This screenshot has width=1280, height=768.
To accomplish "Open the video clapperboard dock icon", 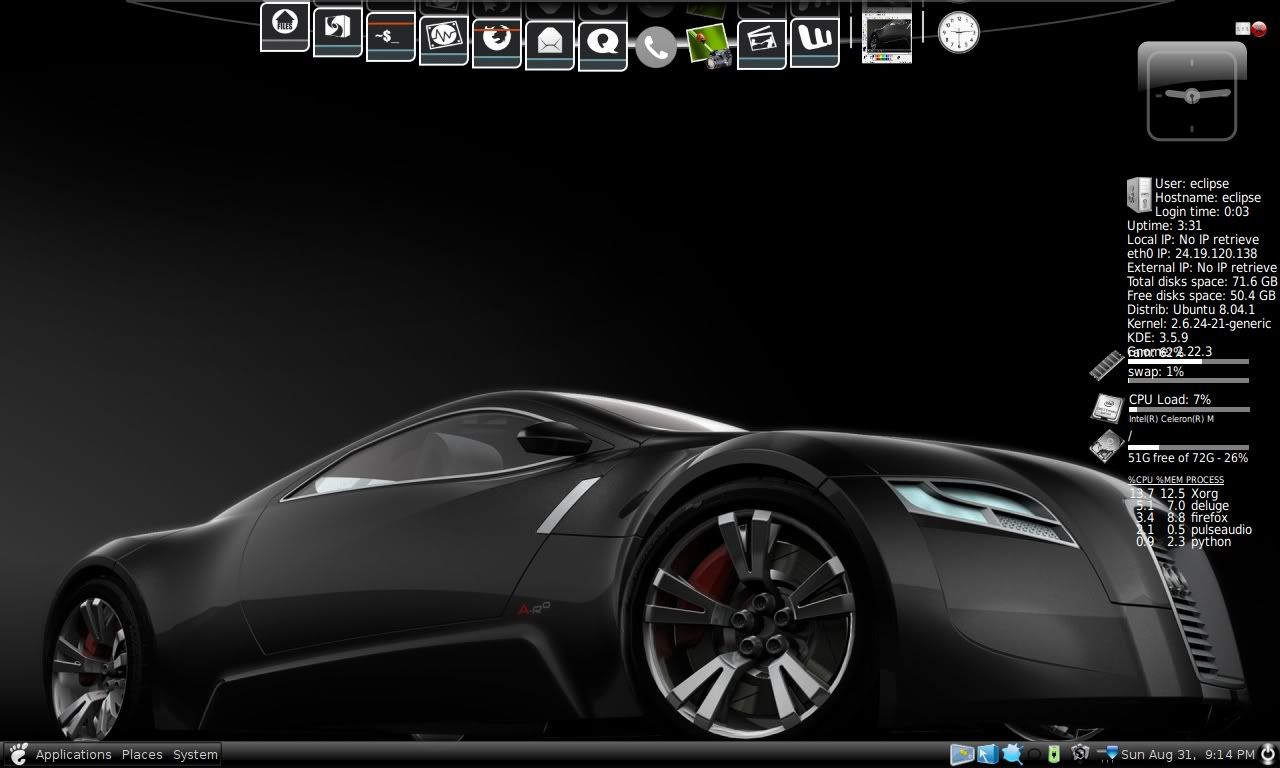I will point(762,44).
